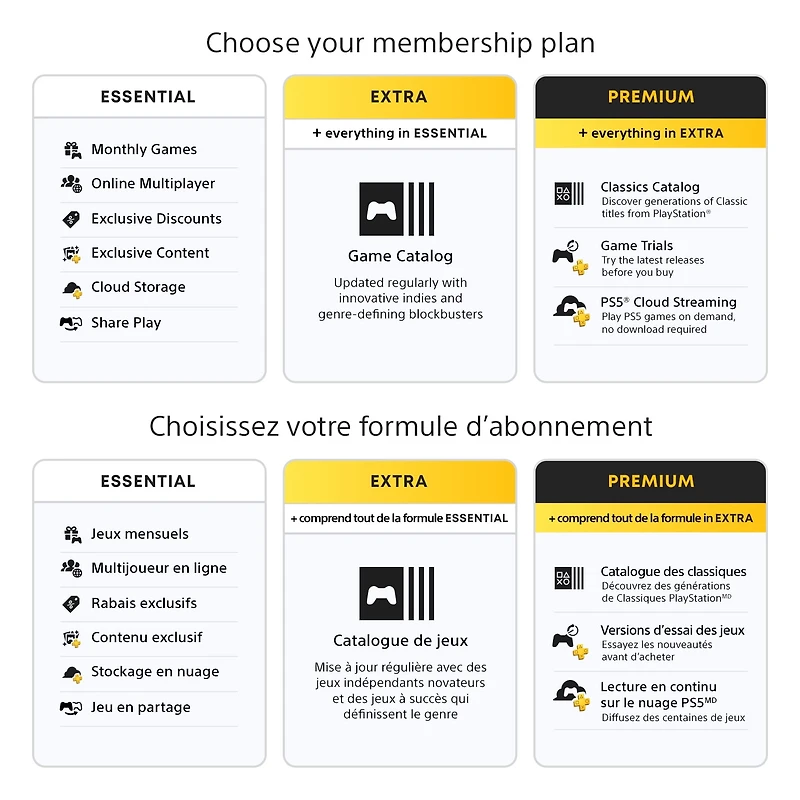This screenshot has height=800, width=800.
Task: Select the English PREMIUM plan header
Action: click(651, 97)
